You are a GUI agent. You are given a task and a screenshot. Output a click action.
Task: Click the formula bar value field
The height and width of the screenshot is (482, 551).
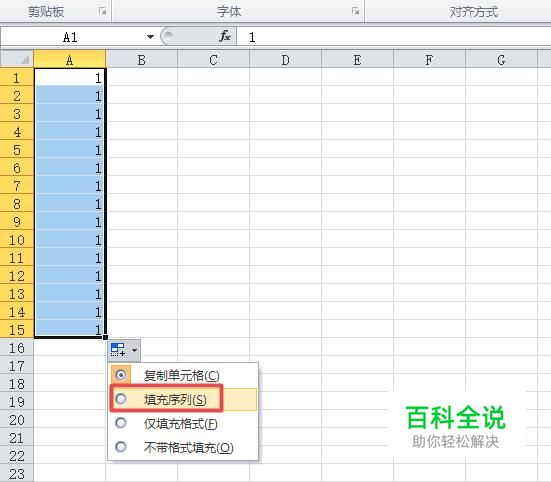click(394, 37)
